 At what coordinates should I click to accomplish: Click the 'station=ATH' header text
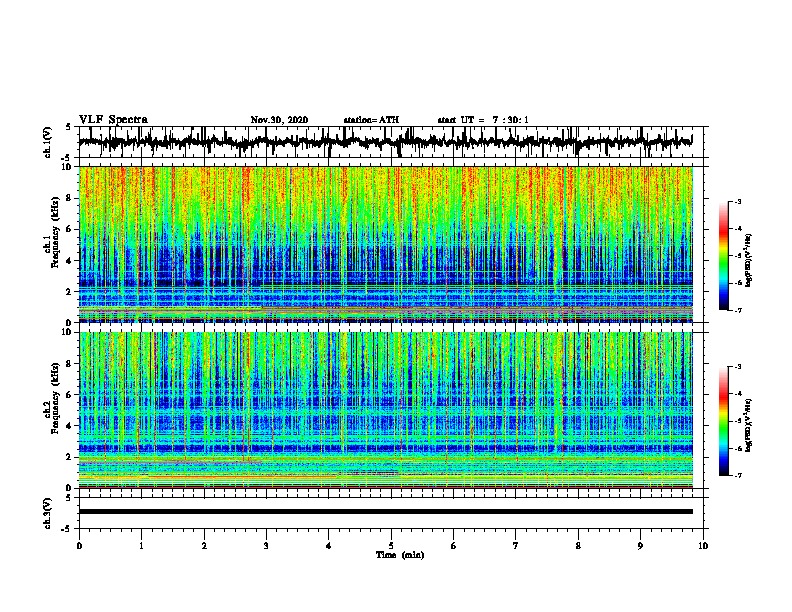coord(371,120)
